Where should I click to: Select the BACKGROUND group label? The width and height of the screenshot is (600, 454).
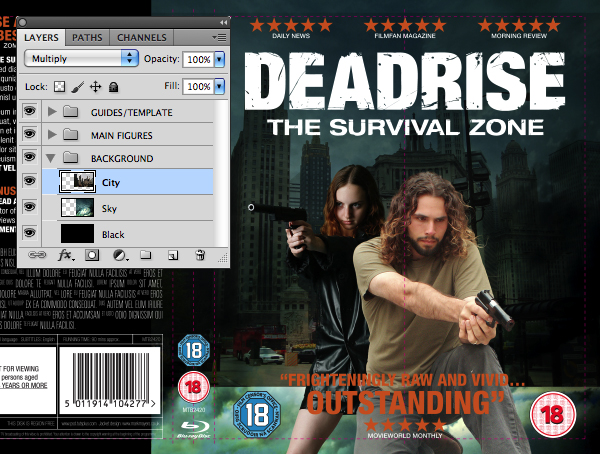click(122, 158)
